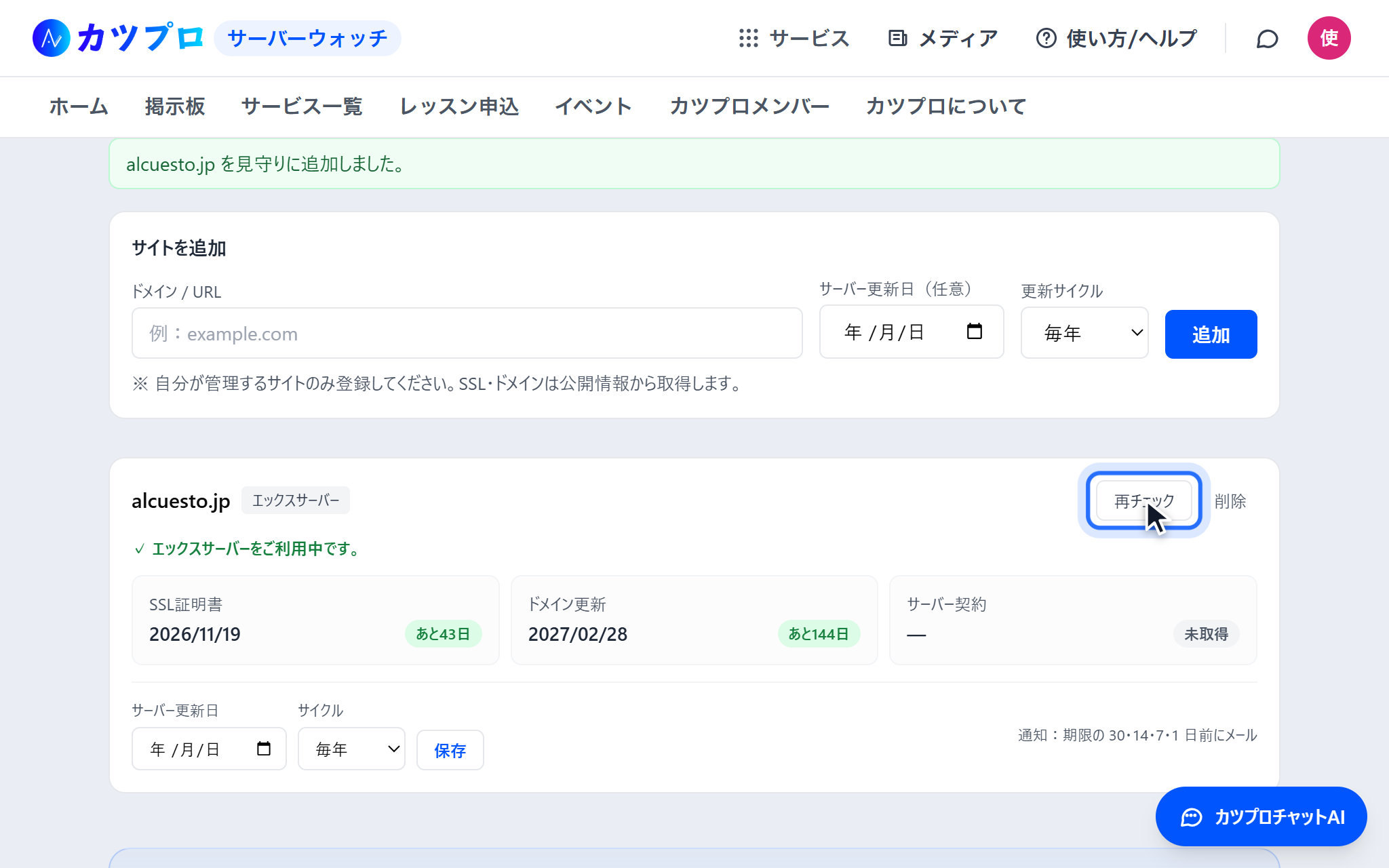Click the SSL証明書 card label
The height and width of the screenshot is (868, 1389).
coord(186,604)
